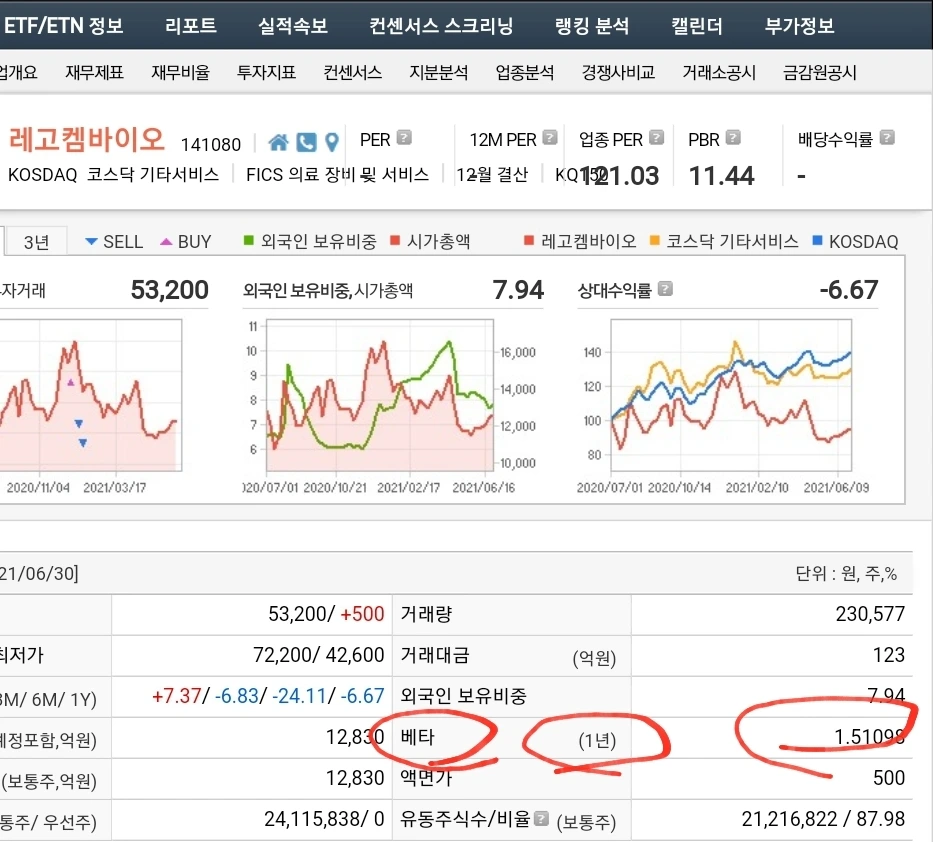Click the 외국인 보유비중,시가총액 chart
This screenshot has height=842, width=933.
point(380,395)
